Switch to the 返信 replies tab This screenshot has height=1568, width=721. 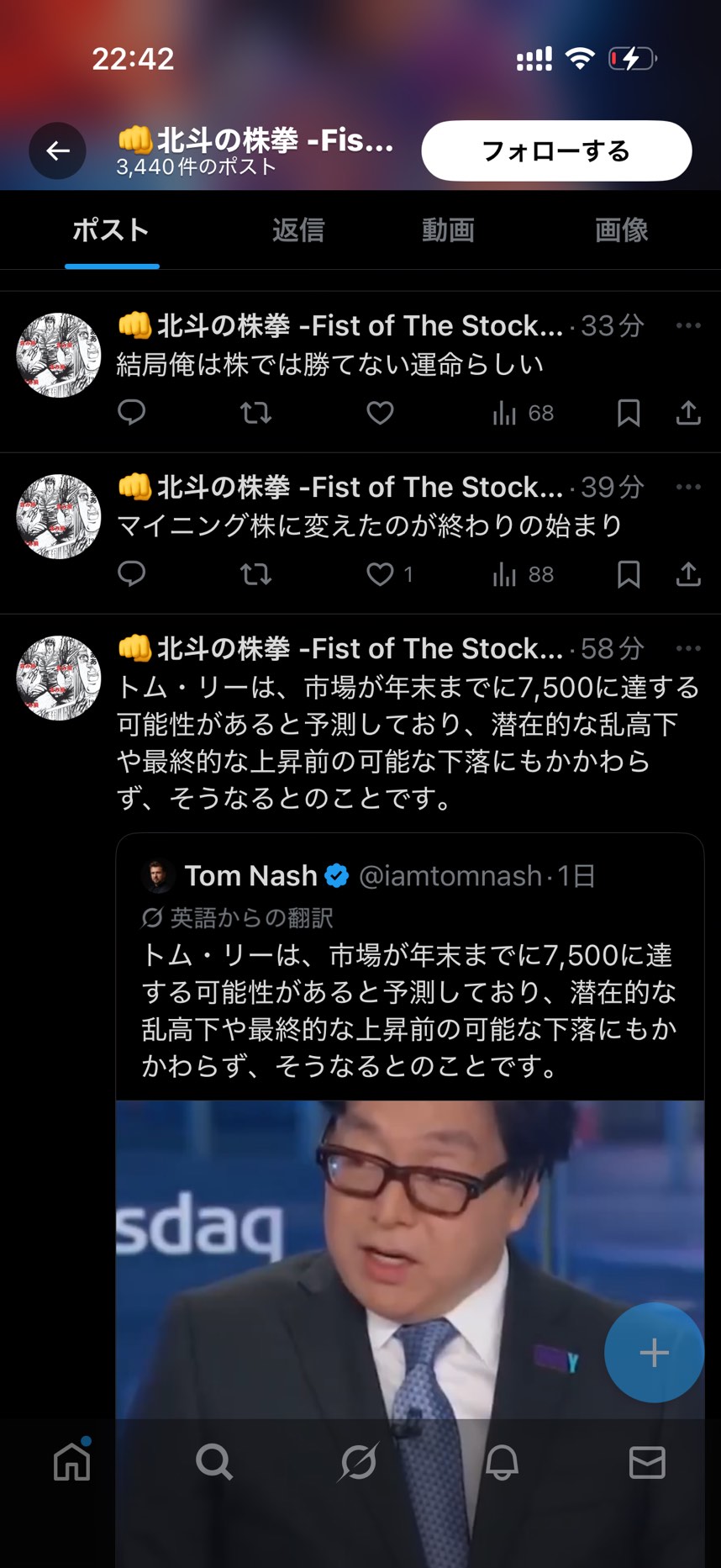[x=297, y=230]
